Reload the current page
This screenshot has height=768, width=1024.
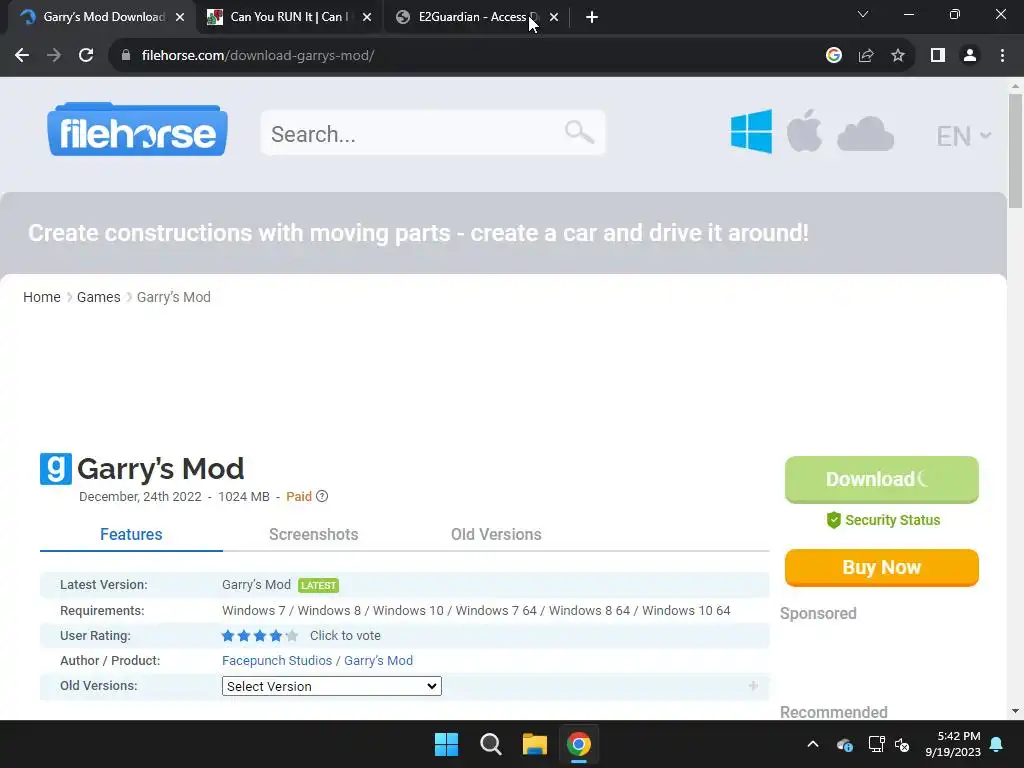point(86,56)
